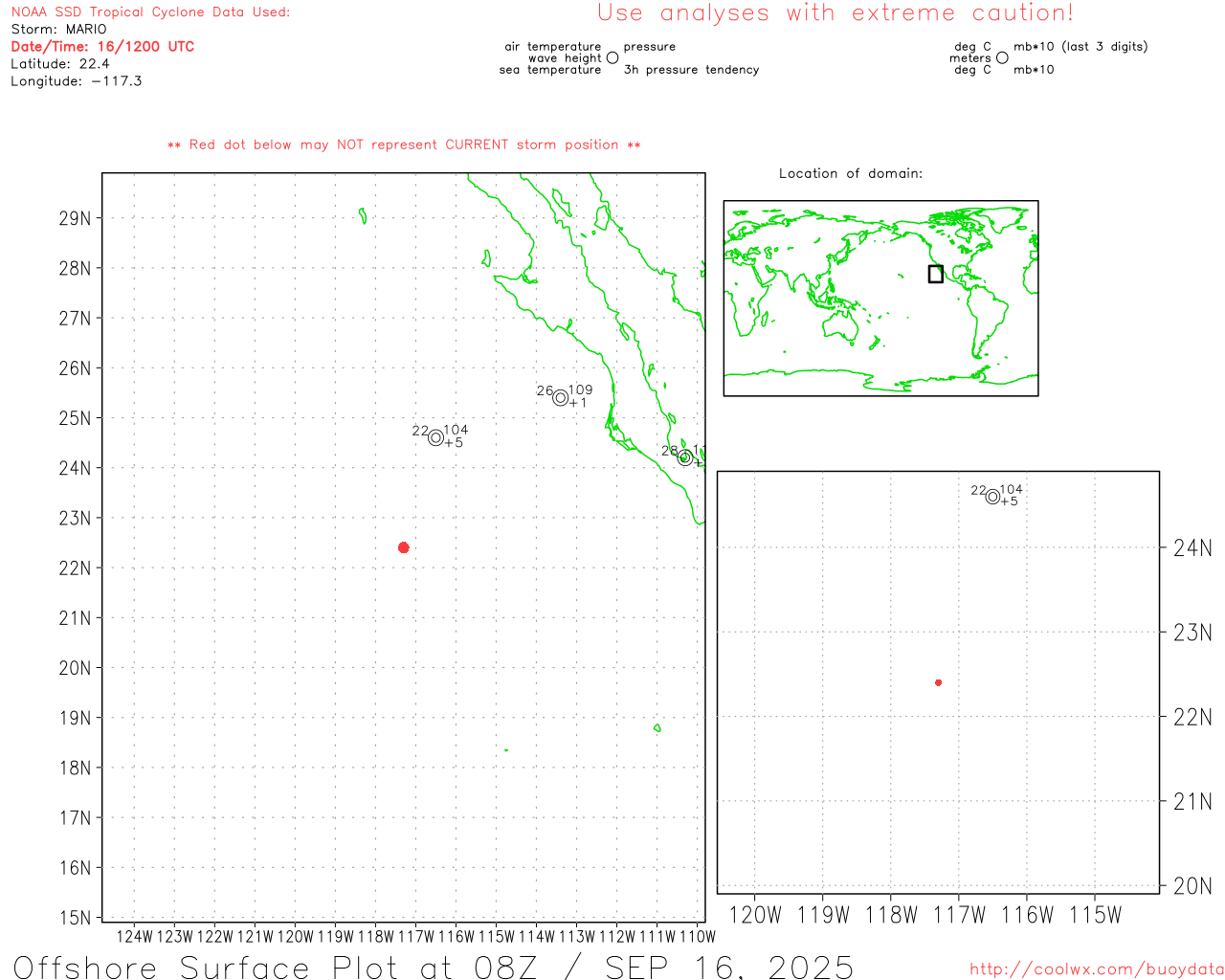Click the 'Storm: MARIO' text
Image resolution: width=1225 pixels, height=980 pixels.
coord(59,30)
